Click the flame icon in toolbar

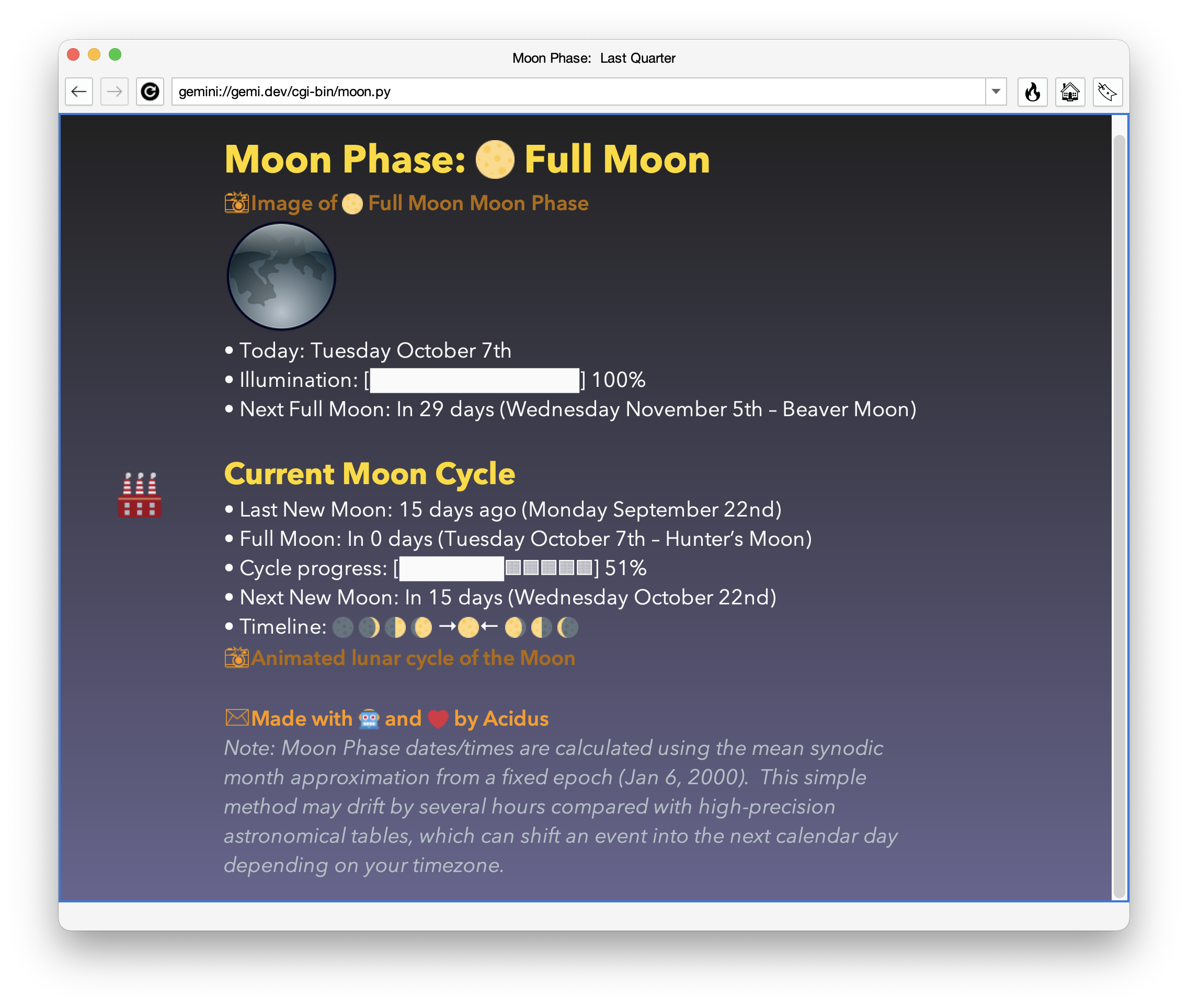(1032, 91)
